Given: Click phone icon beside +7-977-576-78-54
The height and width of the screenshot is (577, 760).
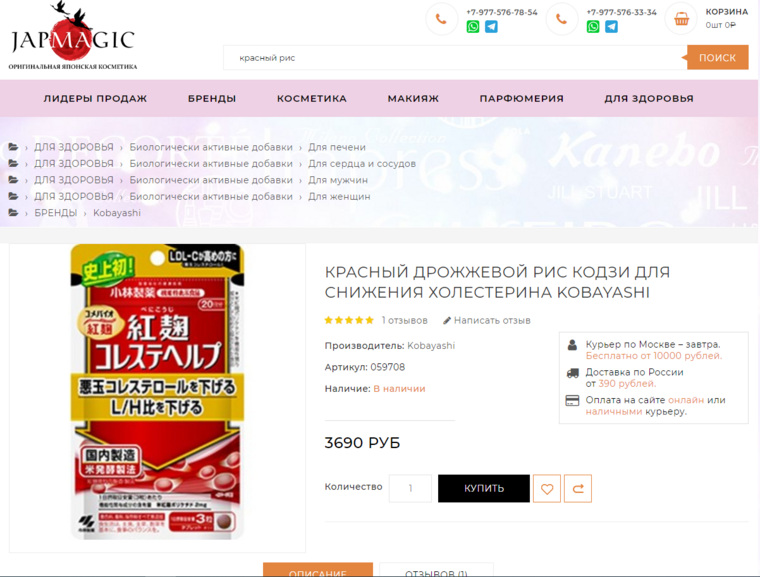Looking at the screenshot, I should 441,19.
